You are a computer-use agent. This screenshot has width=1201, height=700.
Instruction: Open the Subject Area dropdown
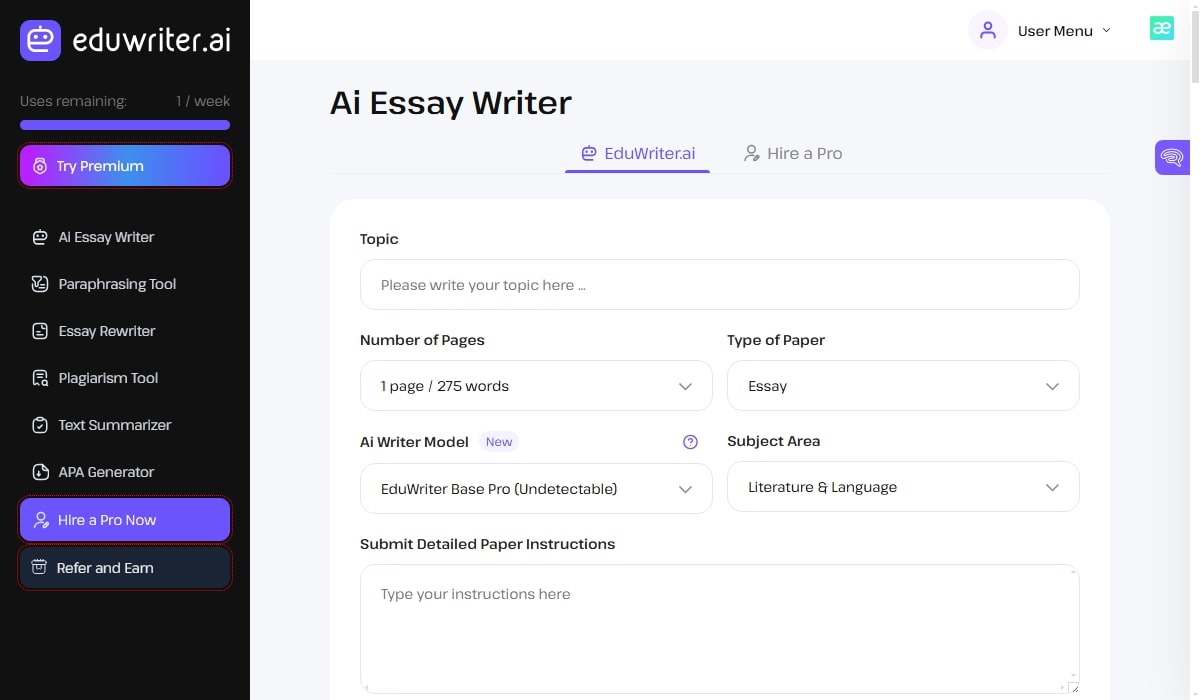coord(903,487)
